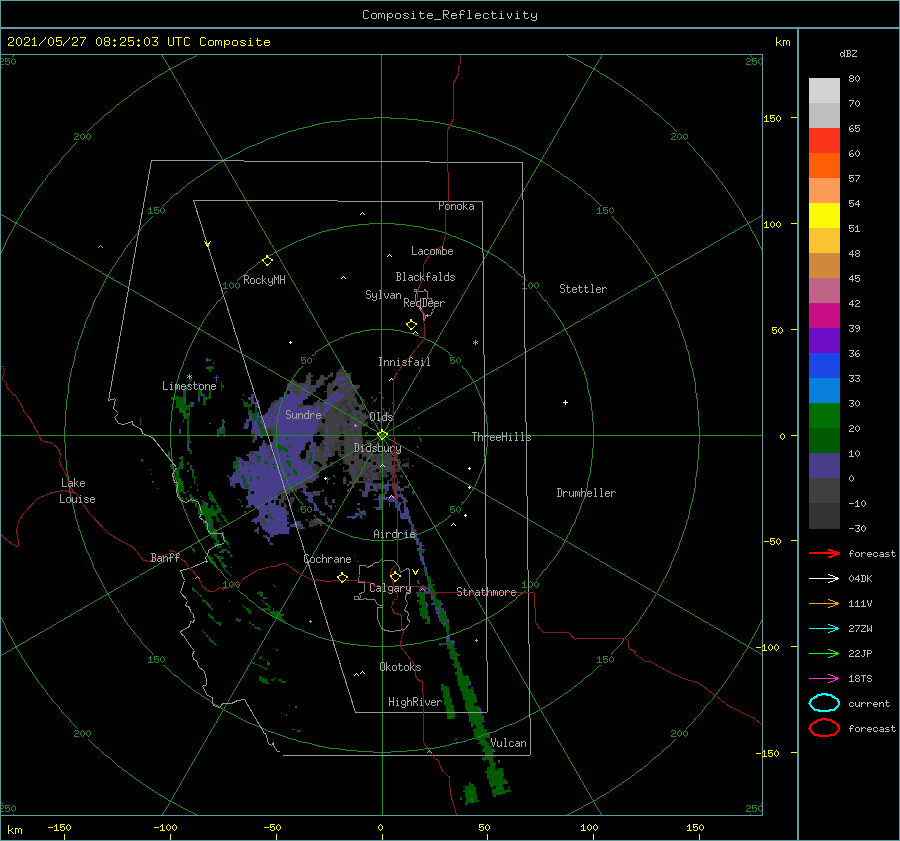Click the HighRiver city label
This screenshot has width=900, height=841.
pyautogui.click(x=415, y=702)
